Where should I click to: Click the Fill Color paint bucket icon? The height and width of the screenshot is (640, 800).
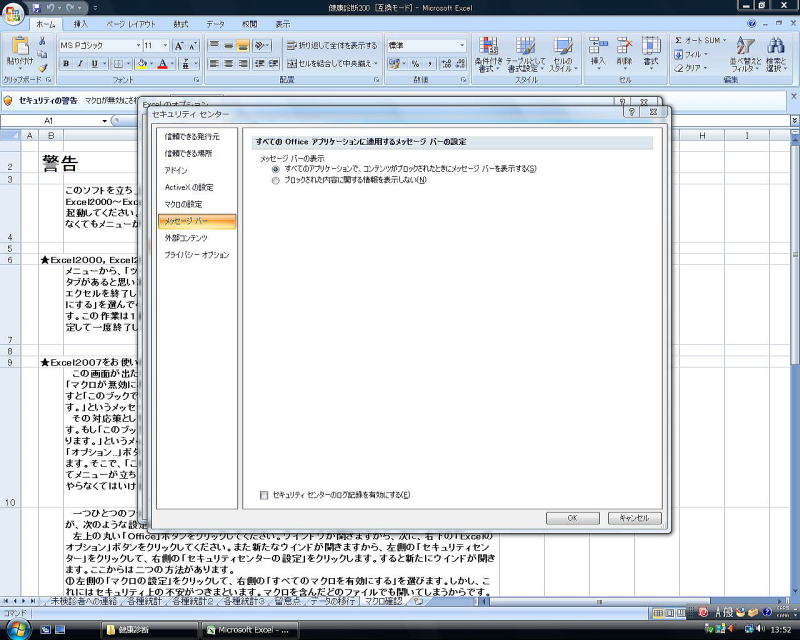142,64
